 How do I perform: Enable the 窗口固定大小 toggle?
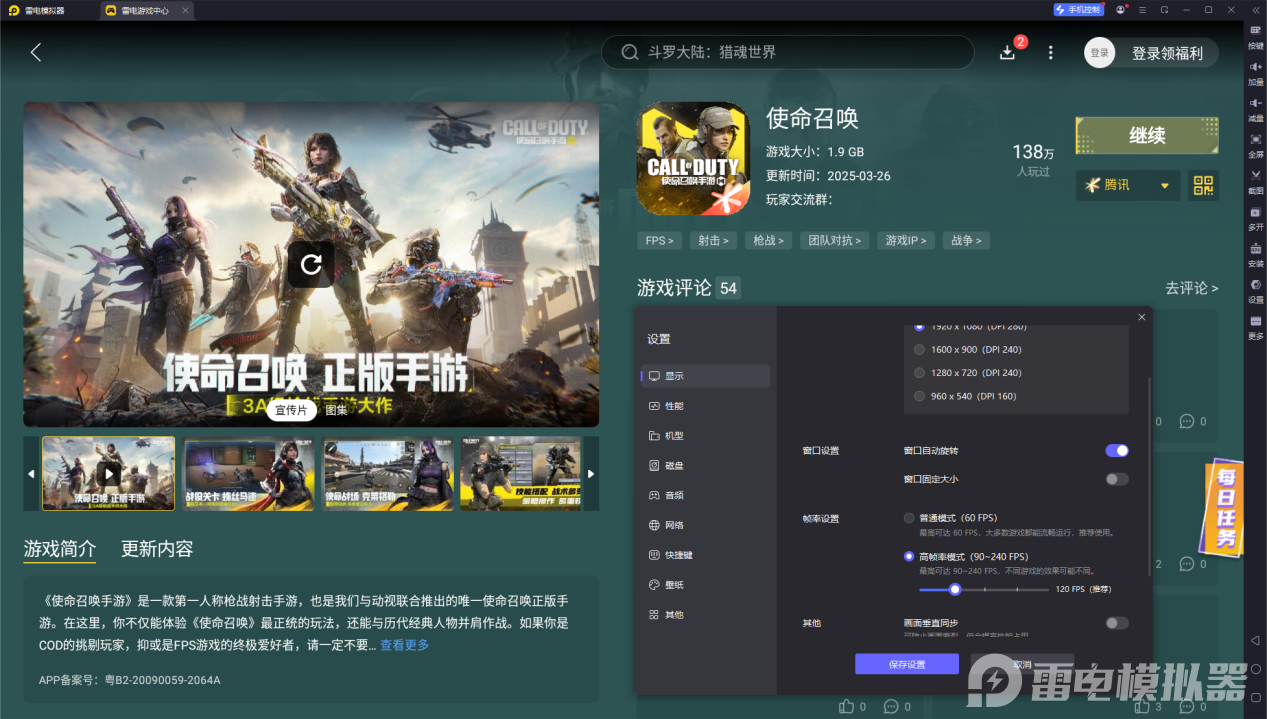pos(1116,479)
